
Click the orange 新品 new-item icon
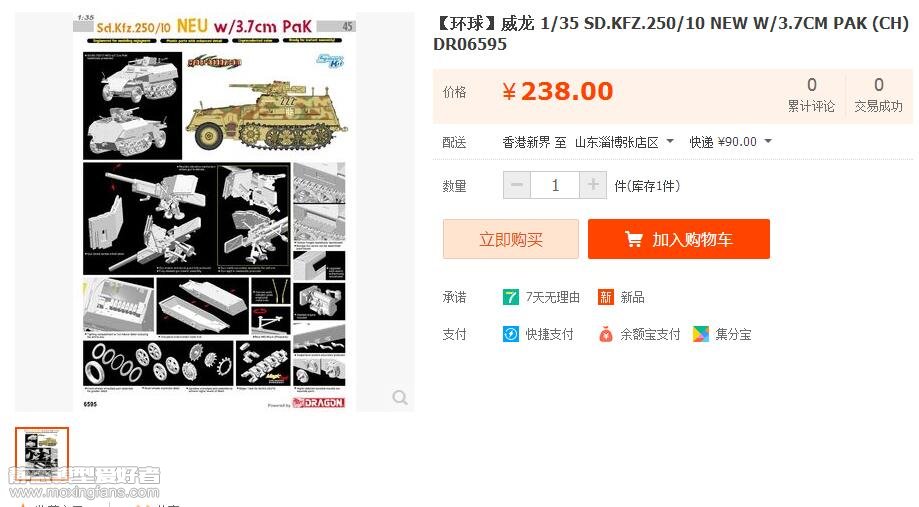pos(605,297)
